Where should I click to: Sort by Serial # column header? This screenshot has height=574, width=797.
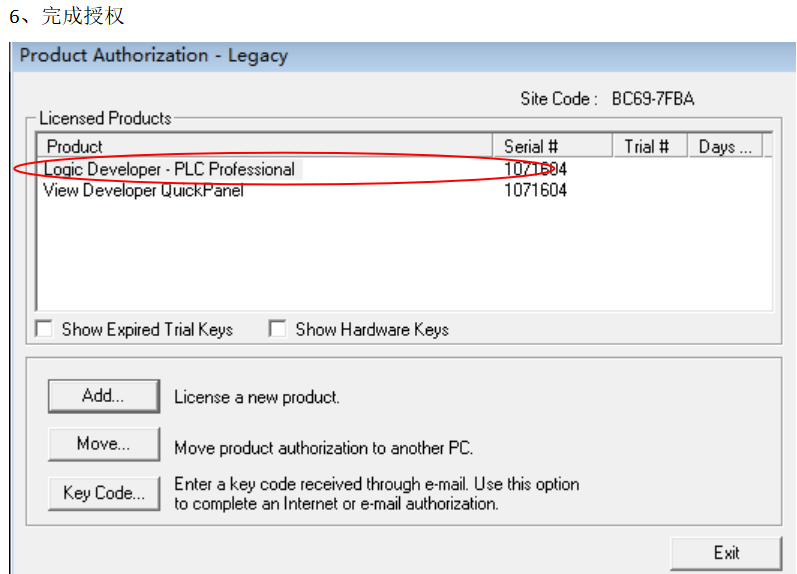553,147
